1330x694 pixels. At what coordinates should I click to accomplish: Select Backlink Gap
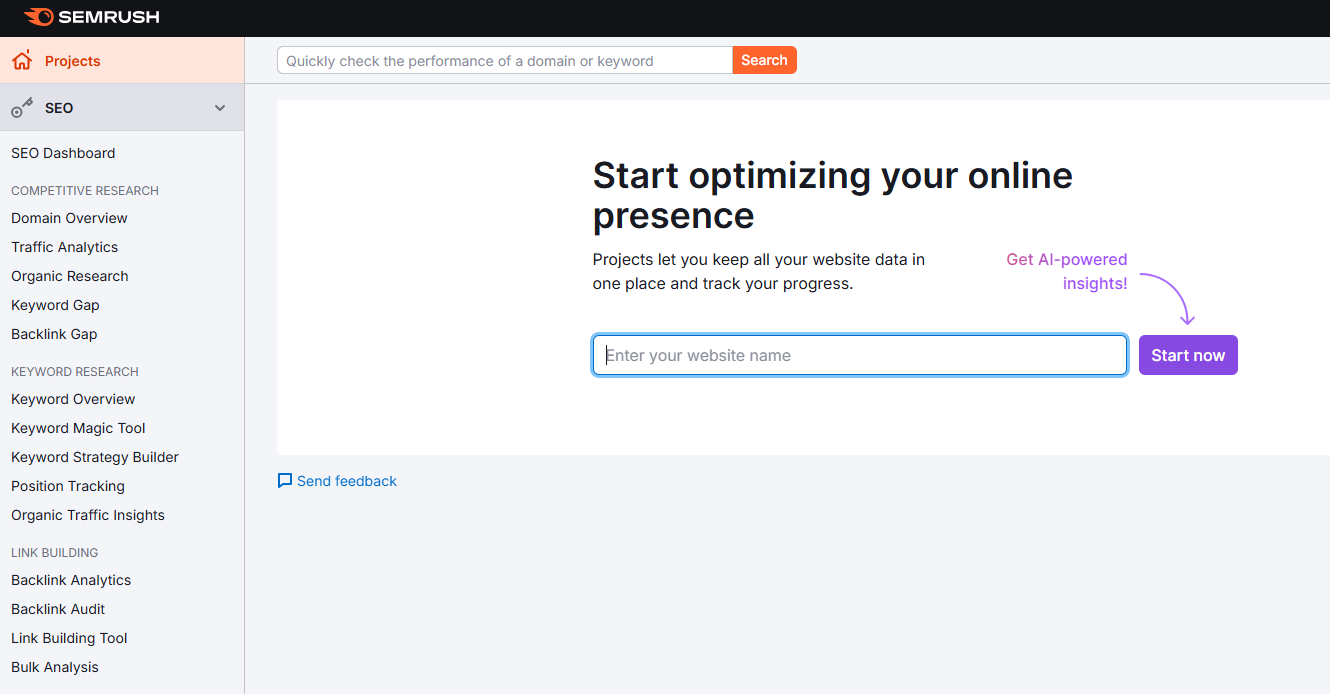pos(54,333)
